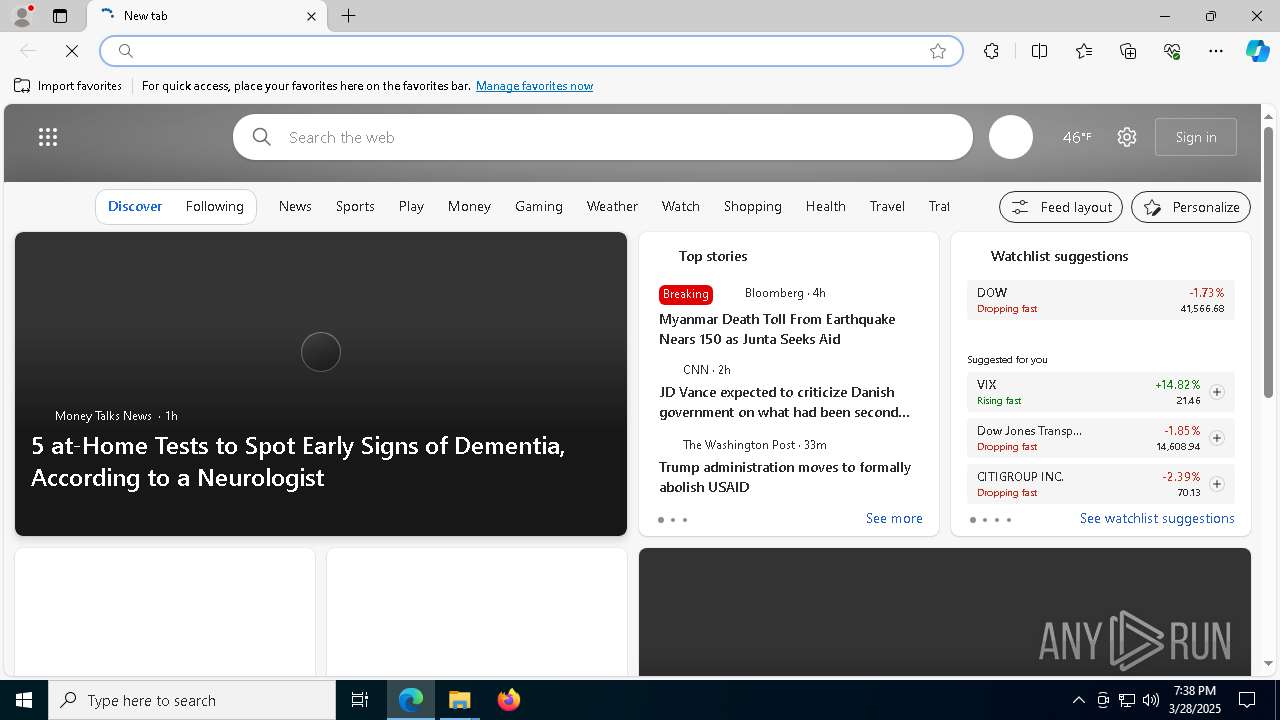
Task: Open Browser essentials icon
Action: [x=1172, y=51]
